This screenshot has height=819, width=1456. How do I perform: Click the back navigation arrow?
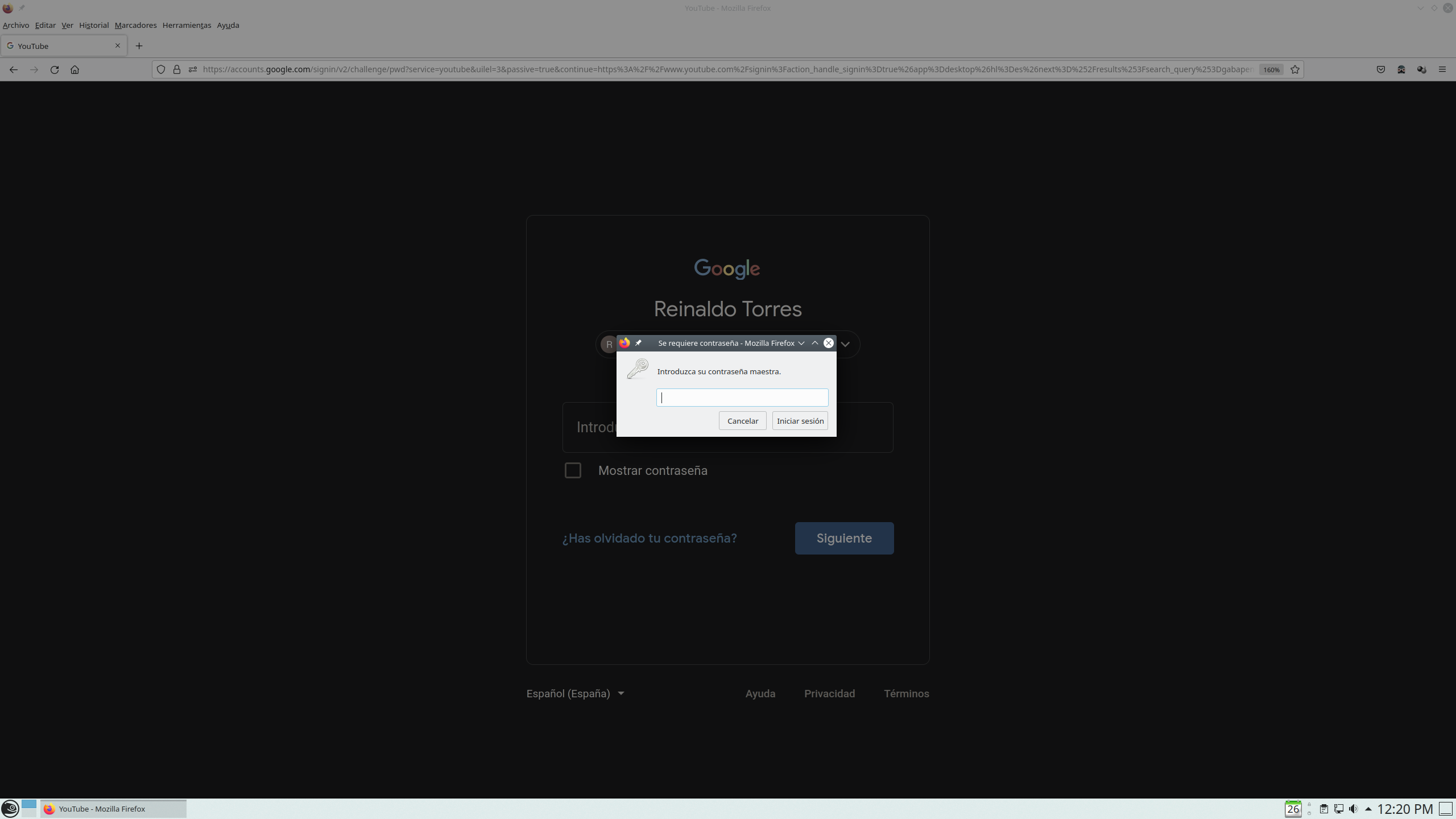pyautogui.click(x=14, y=69)
